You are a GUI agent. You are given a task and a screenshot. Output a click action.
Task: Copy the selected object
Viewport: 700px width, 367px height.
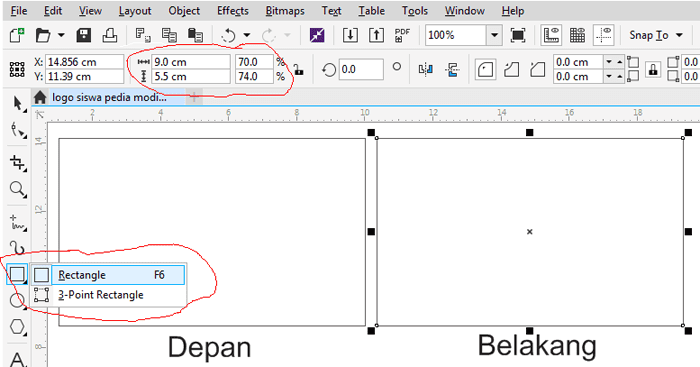[169, 35]
